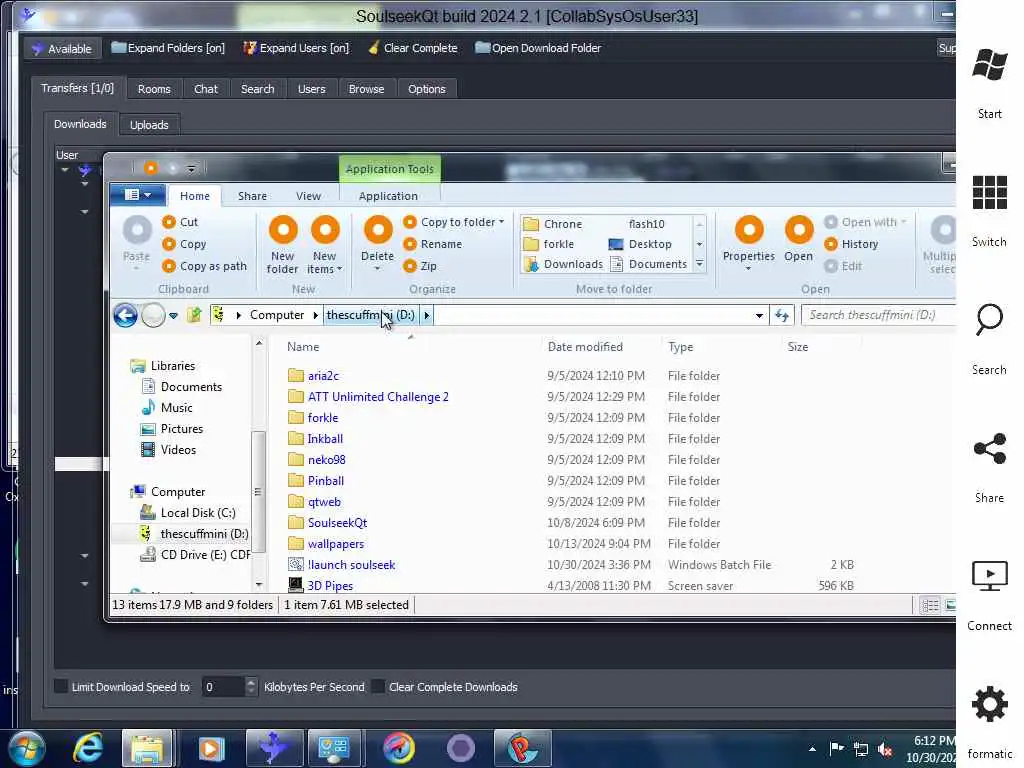Toggle Expand Users [on] in Soulseek
This screenshot has height=768, width=1024.
click(x=296, y=48)
